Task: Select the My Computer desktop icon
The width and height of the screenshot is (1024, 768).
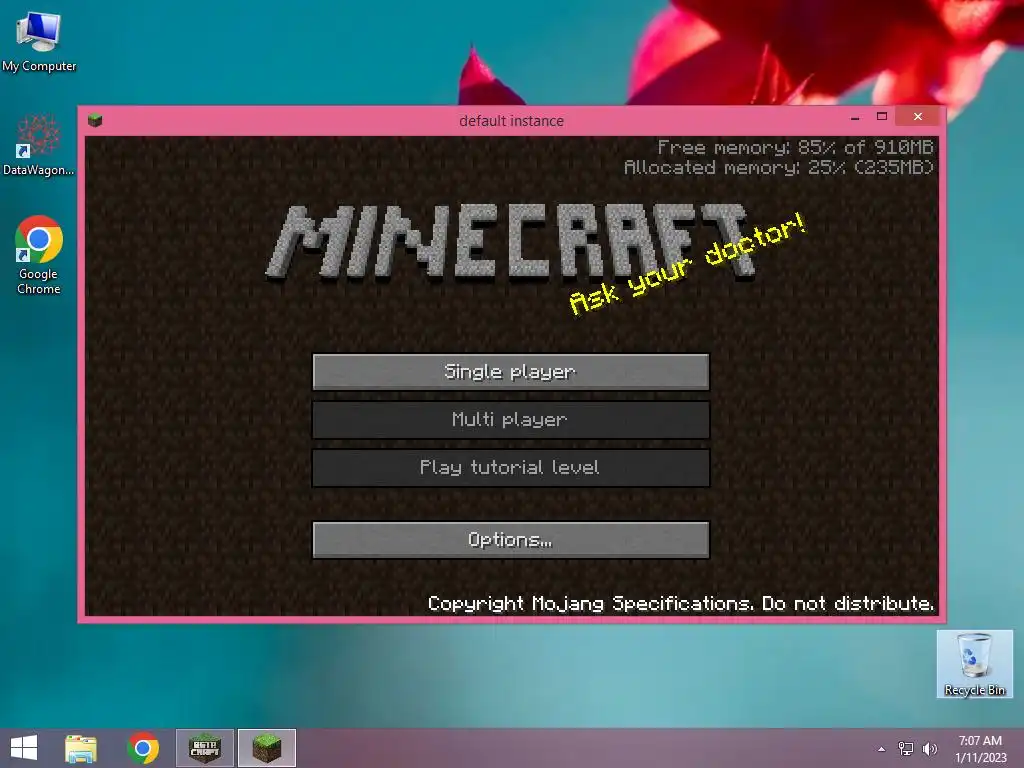Action: [x=39, y=42]
